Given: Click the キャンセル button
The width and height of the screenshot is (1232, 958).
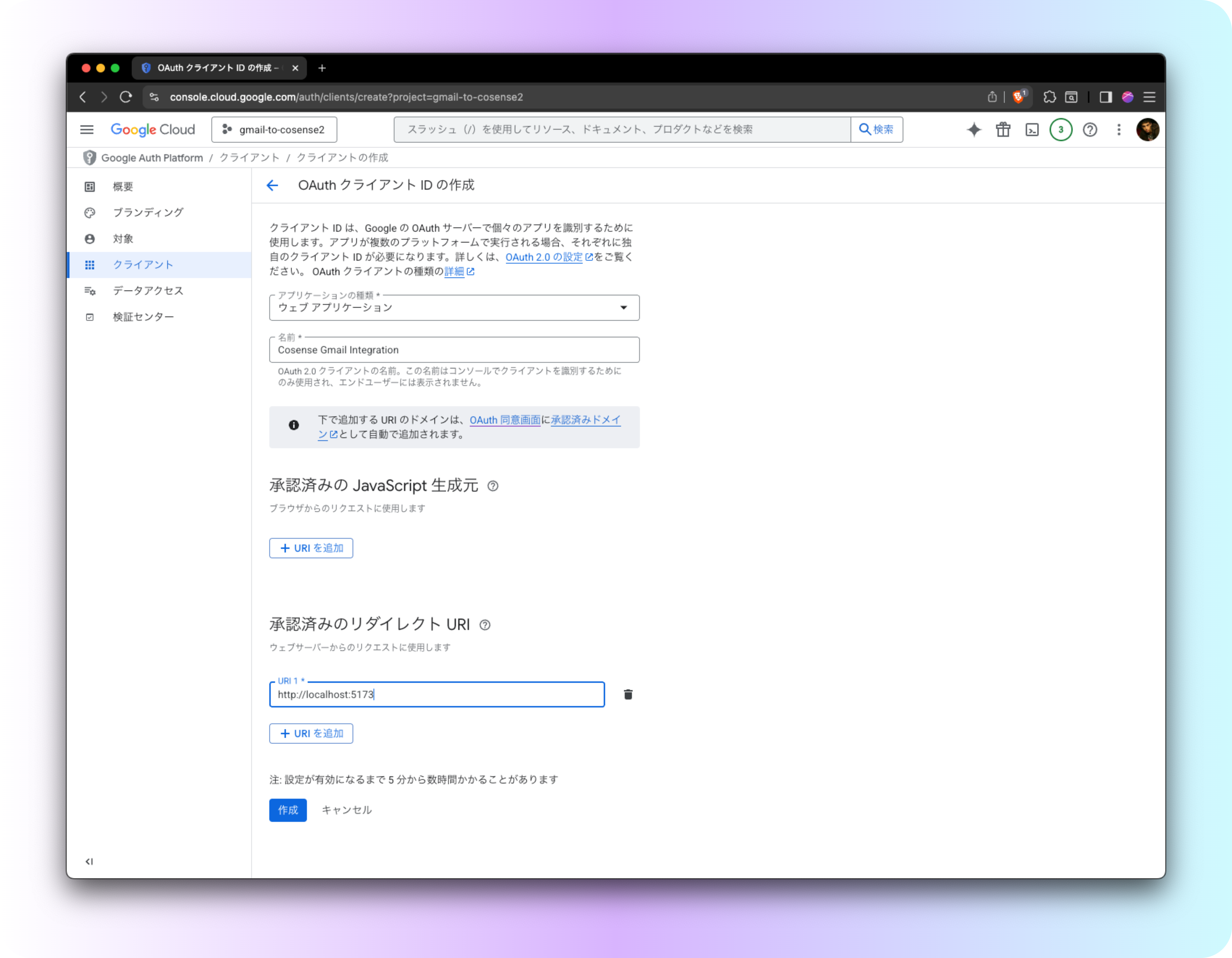Looking at the screenshot, I should click(346, 810).
